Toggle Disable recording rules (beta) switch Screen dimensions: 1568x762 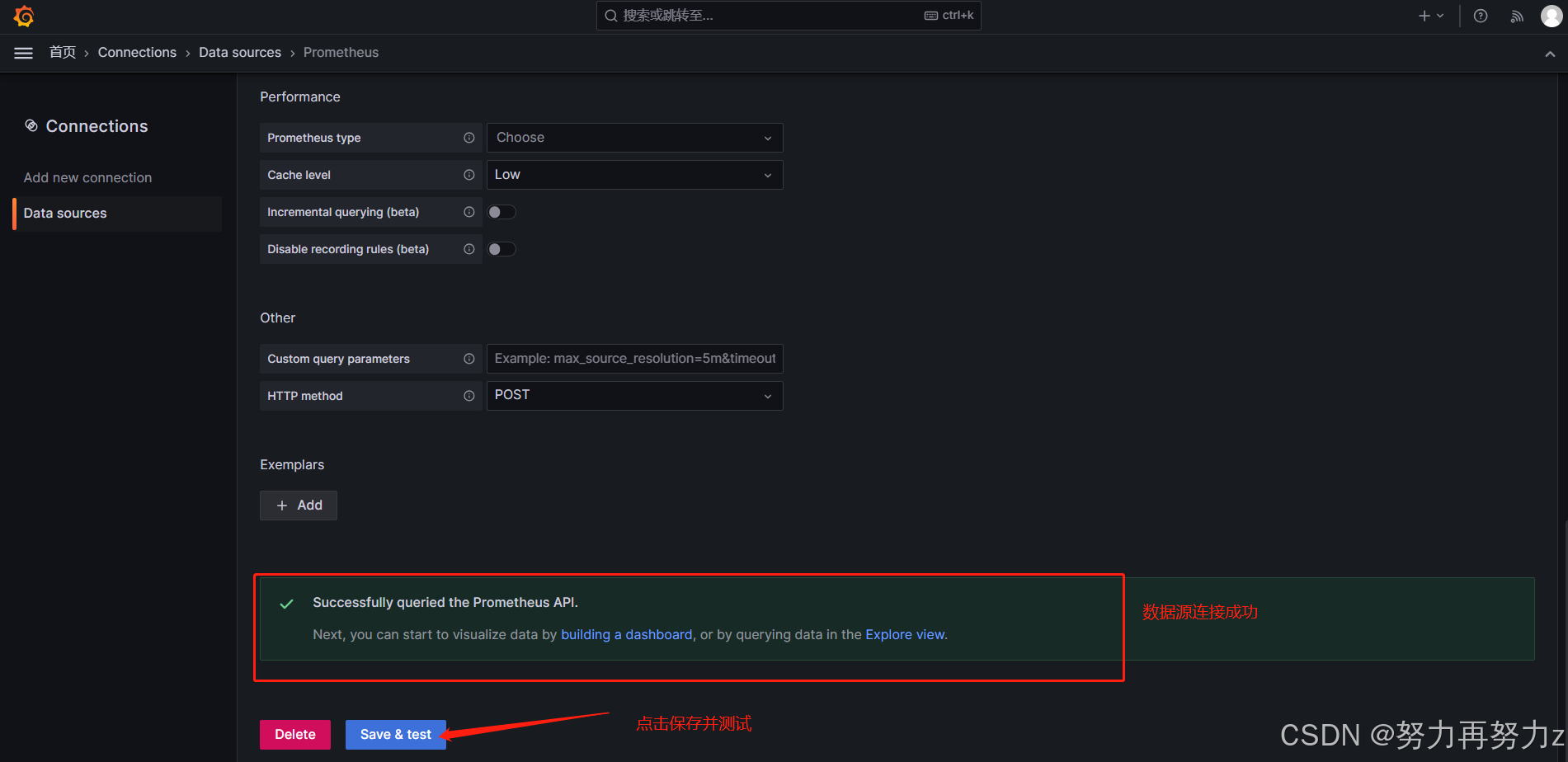pyautogui.click(x=501, y=249)
